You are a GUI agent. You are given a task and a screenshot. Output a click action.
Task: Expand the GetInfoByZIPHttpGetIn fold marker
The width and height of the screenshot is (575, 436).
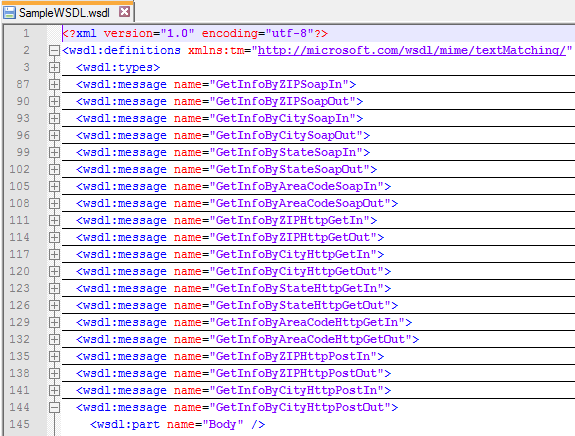pyautogui.click(x=54, y=220)
